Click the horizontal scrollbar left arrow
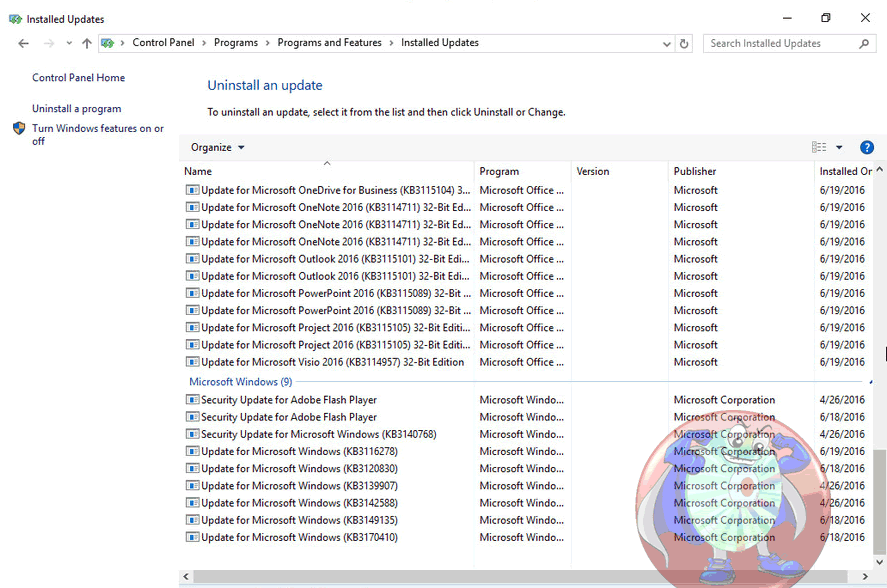The height and width of the screenshot is (588, 887). [x=186, y=576]
